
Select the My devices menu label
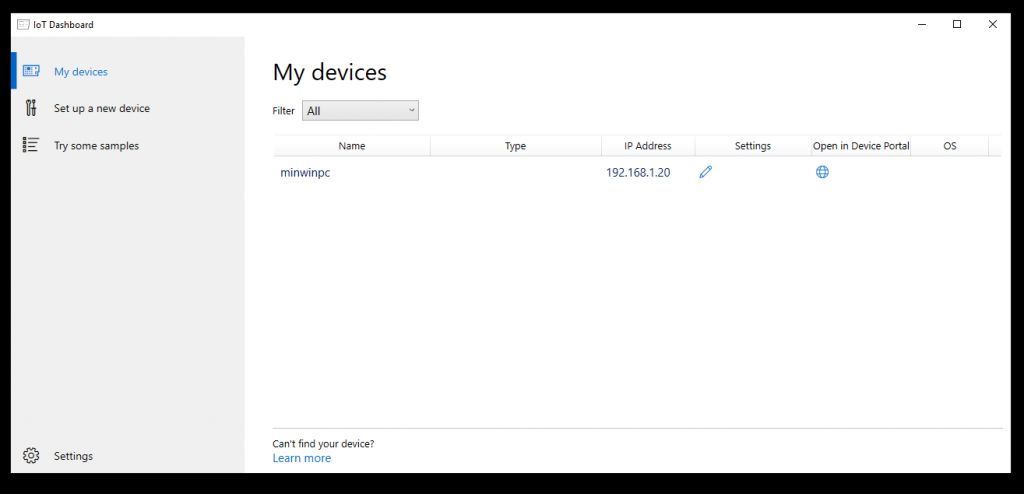pyautogui.click(x=81, y=72)
